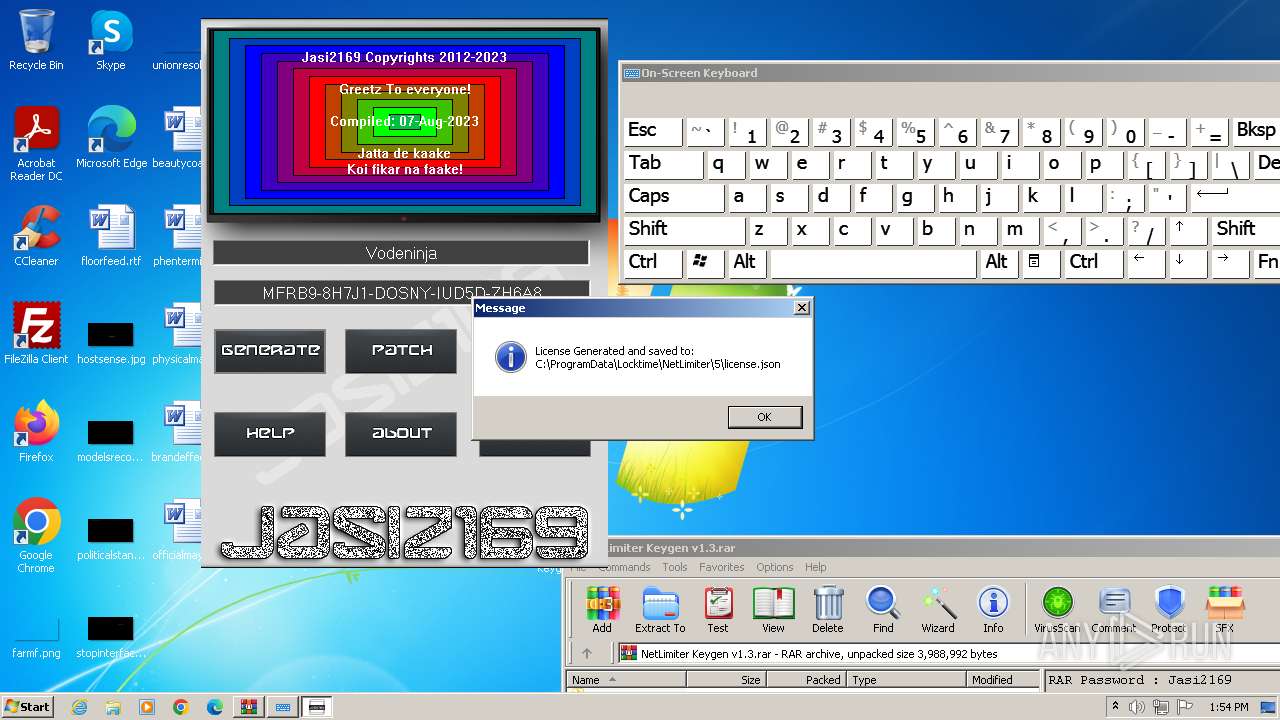Click Extract To in WinRAR toolbar
The image size is (1280, 720).
[660, 610]
